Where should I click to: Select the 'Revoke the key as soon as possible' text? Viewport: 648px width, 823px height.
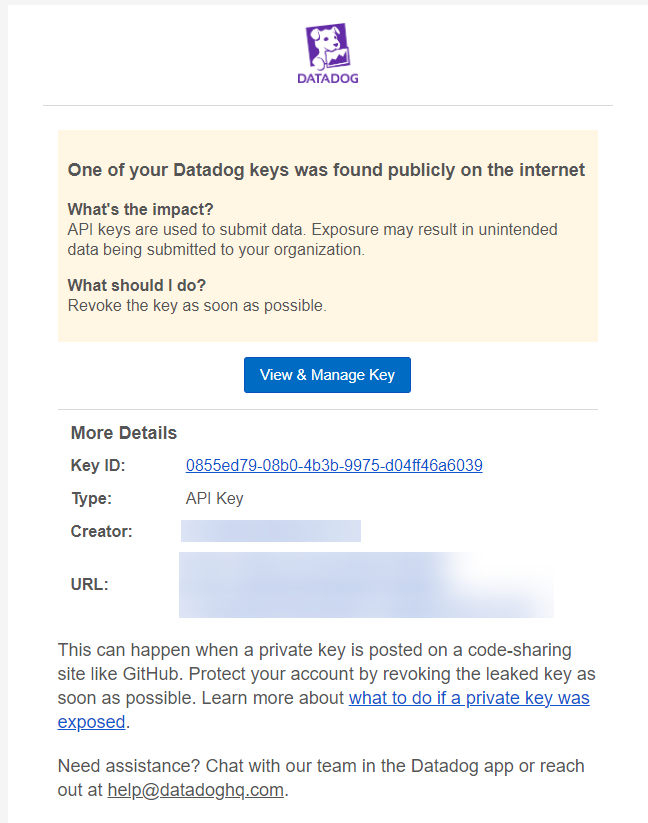pyautogui.click(x=197, y=305)
